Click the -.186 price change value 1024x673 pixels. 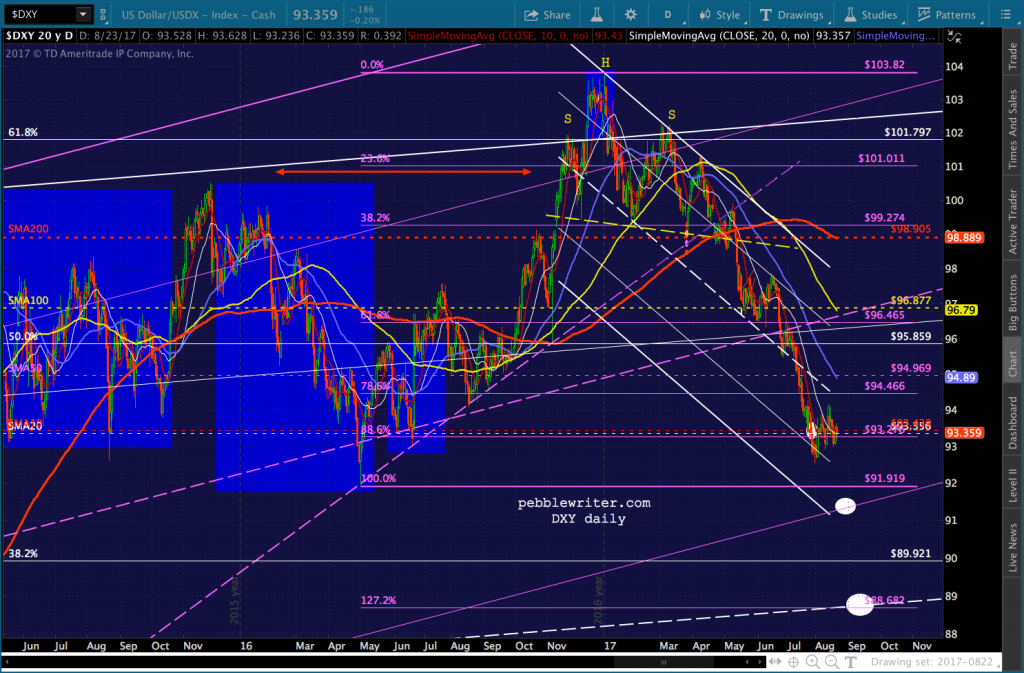362,10
